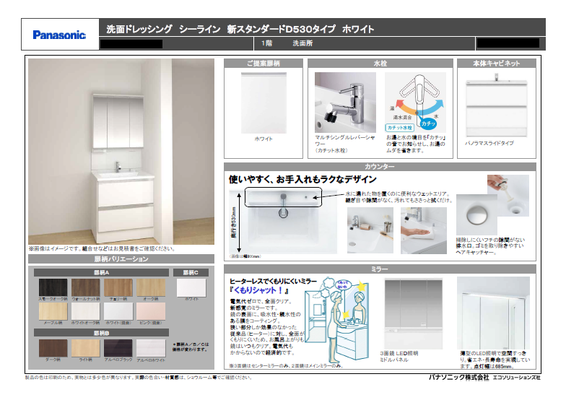Click the 洗面所 room label
Image resolution: width=566 pixels, height=400 pixels.
click(302, 43)
